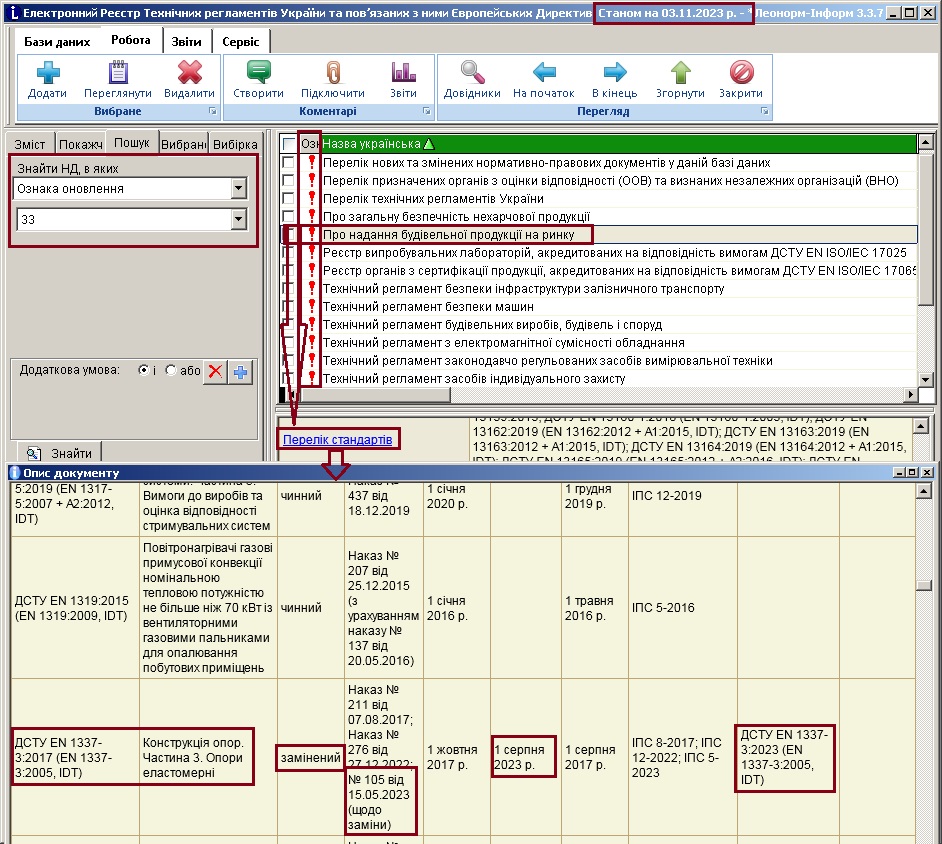Screen dimensions: 942x844
Task: Switch to the Зміст side tab
Action: point(30,144)
